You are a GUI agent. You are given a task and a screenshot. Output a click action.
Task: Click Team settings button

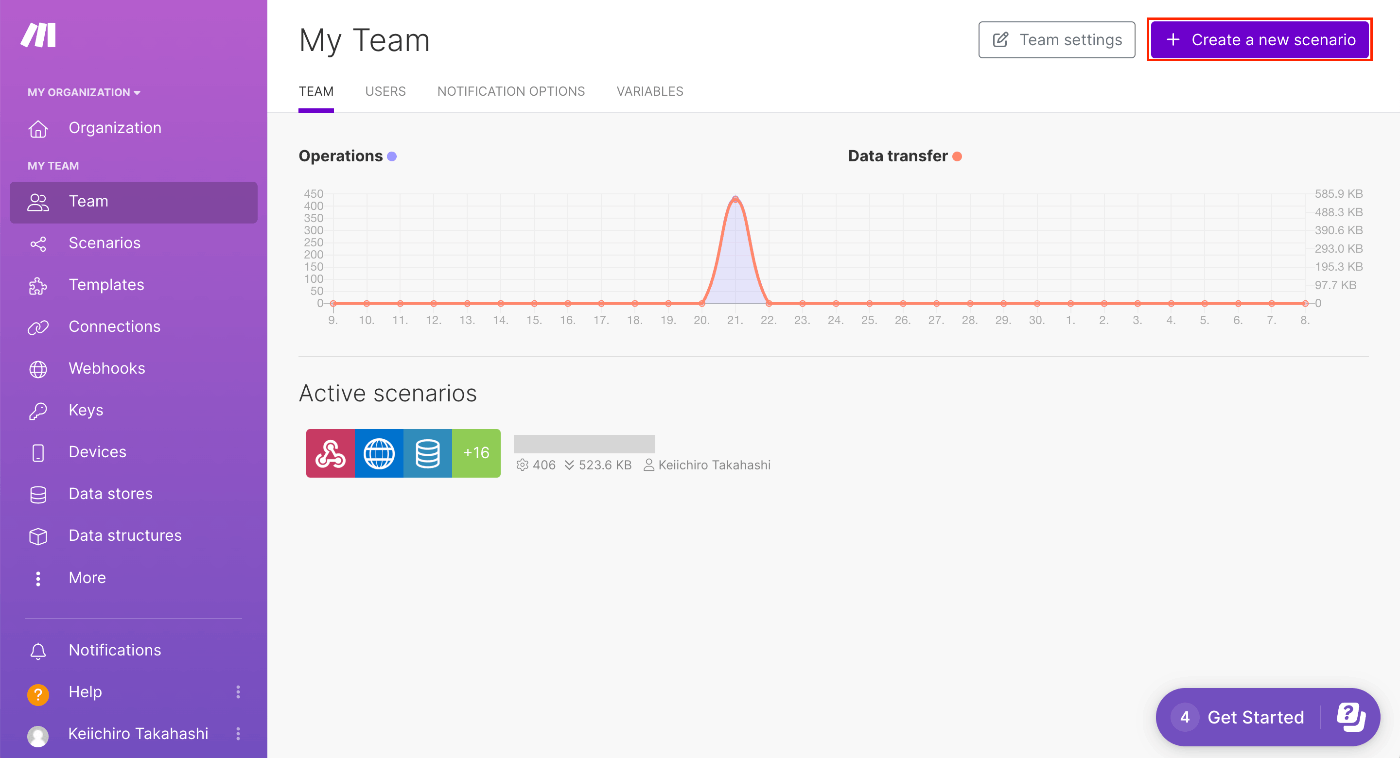(1057, 40)
